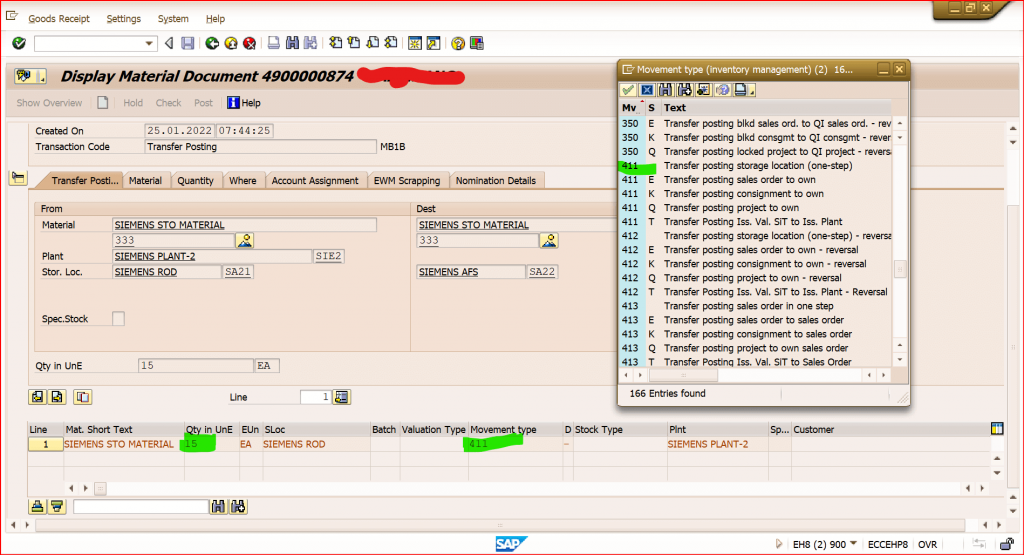Click the yellow Help question mark icon
This screenshot has height=555, width=1024.
coord(458,43)
